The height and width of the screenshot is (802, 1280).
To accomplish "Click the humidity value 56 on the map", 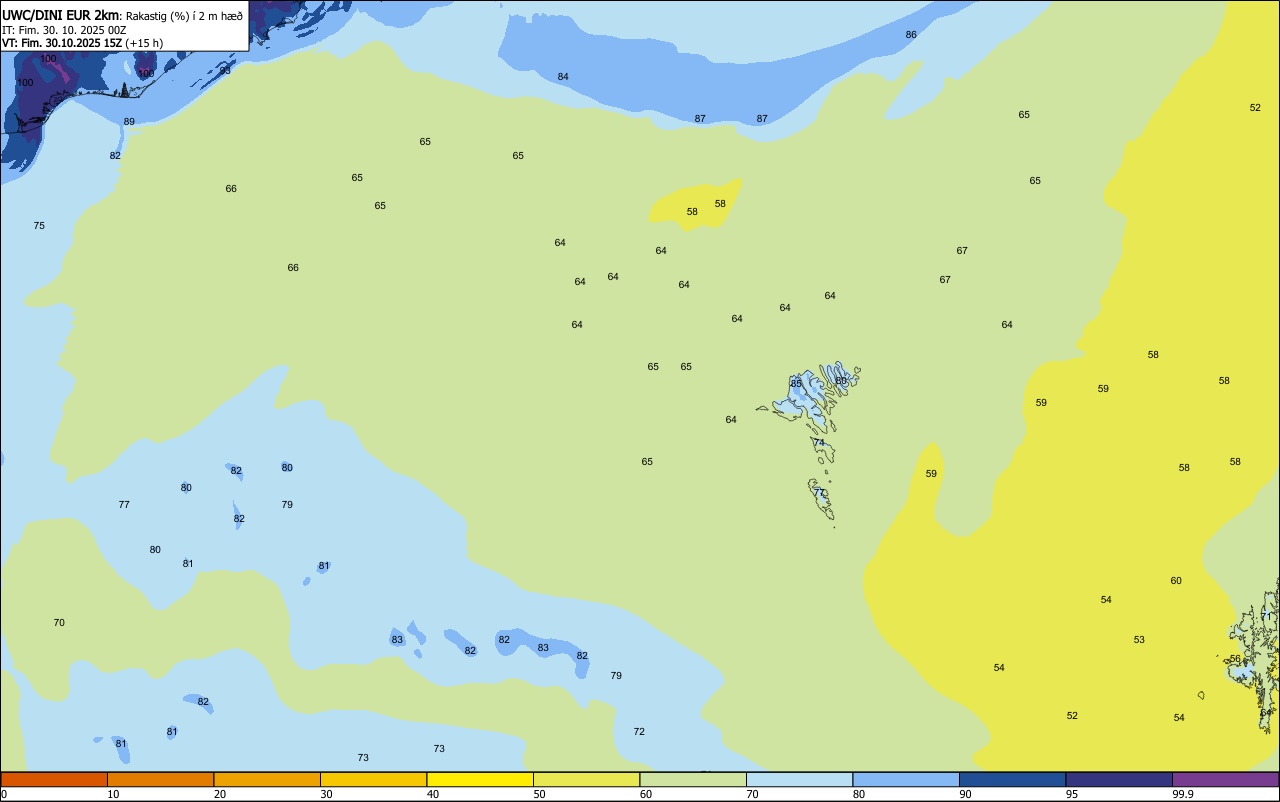I will pos(1235,659).
